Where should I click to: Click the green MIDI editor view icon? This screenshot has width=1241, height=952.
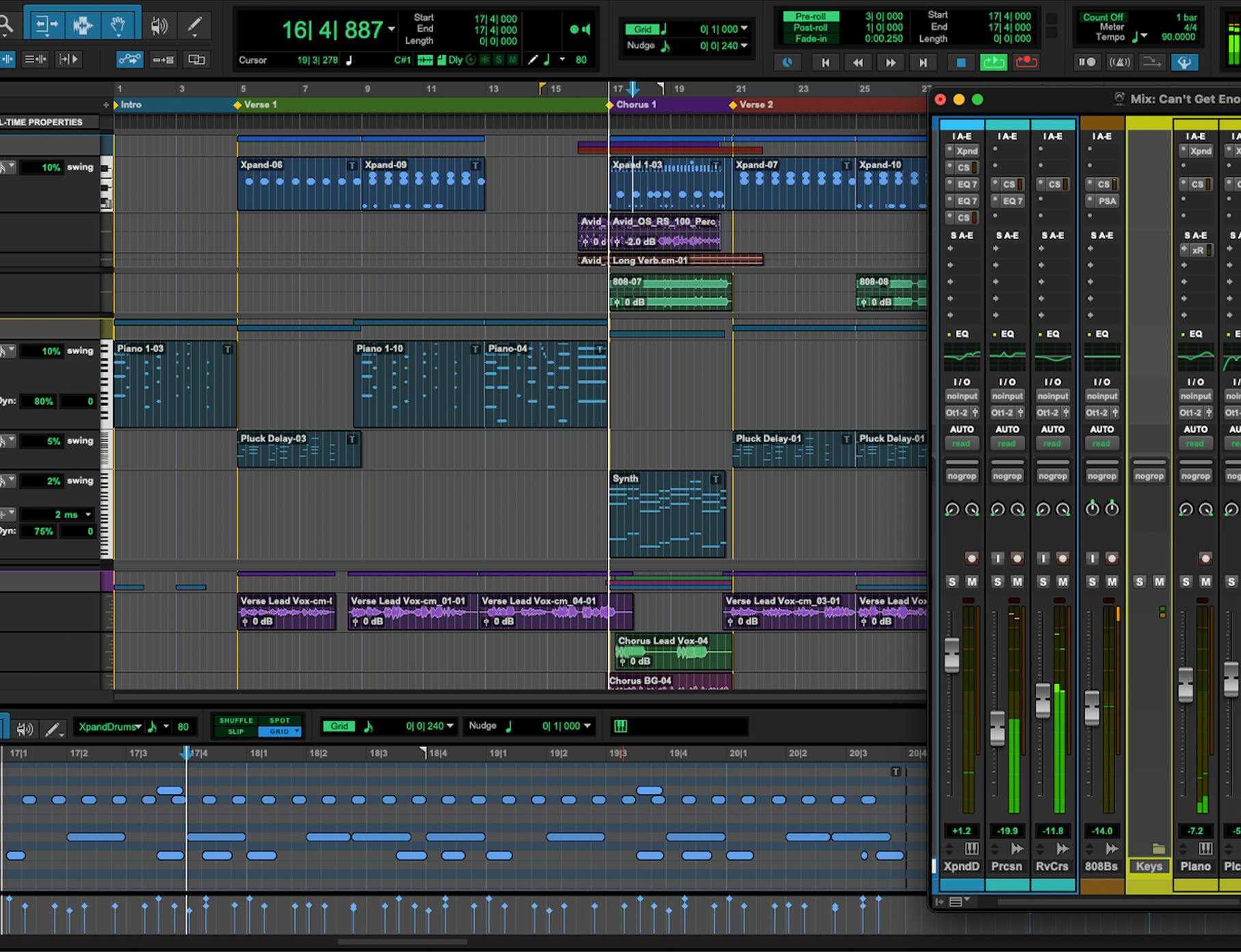coord(620,726)
